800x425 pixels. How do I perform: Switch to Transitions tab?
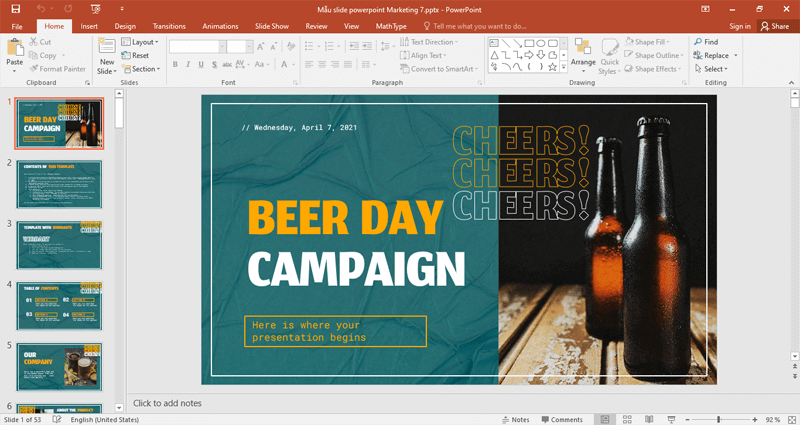pos(169,26)
